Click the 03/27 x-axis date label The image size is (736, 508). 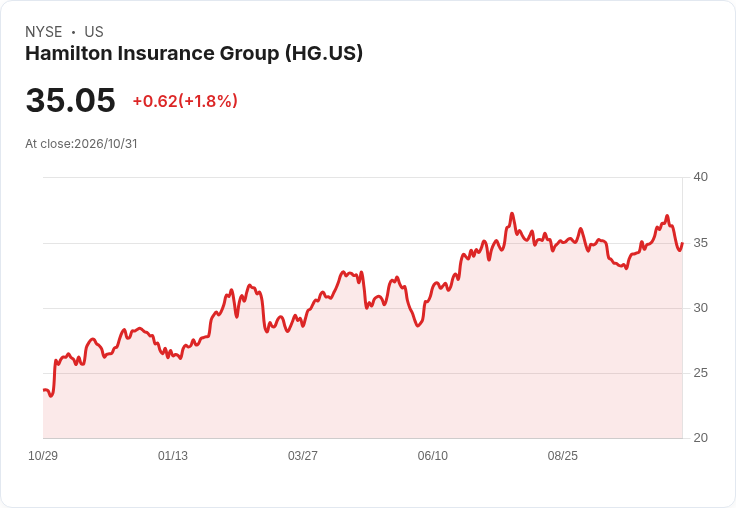tap(303, 456)
